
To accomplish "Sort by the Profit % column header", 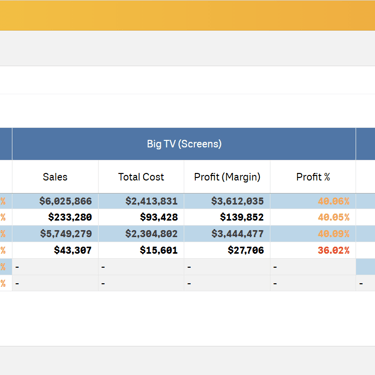I will point(313,177).
